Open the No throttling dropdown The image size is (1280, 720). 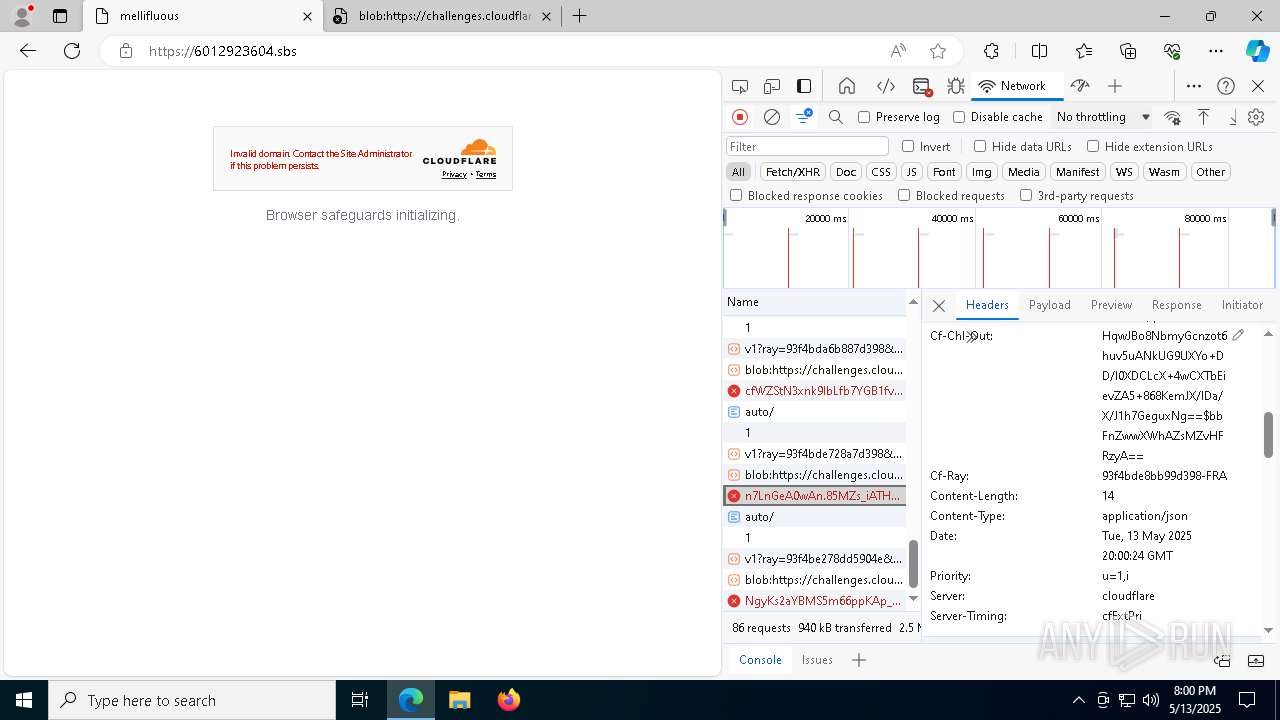(1103, 117)
